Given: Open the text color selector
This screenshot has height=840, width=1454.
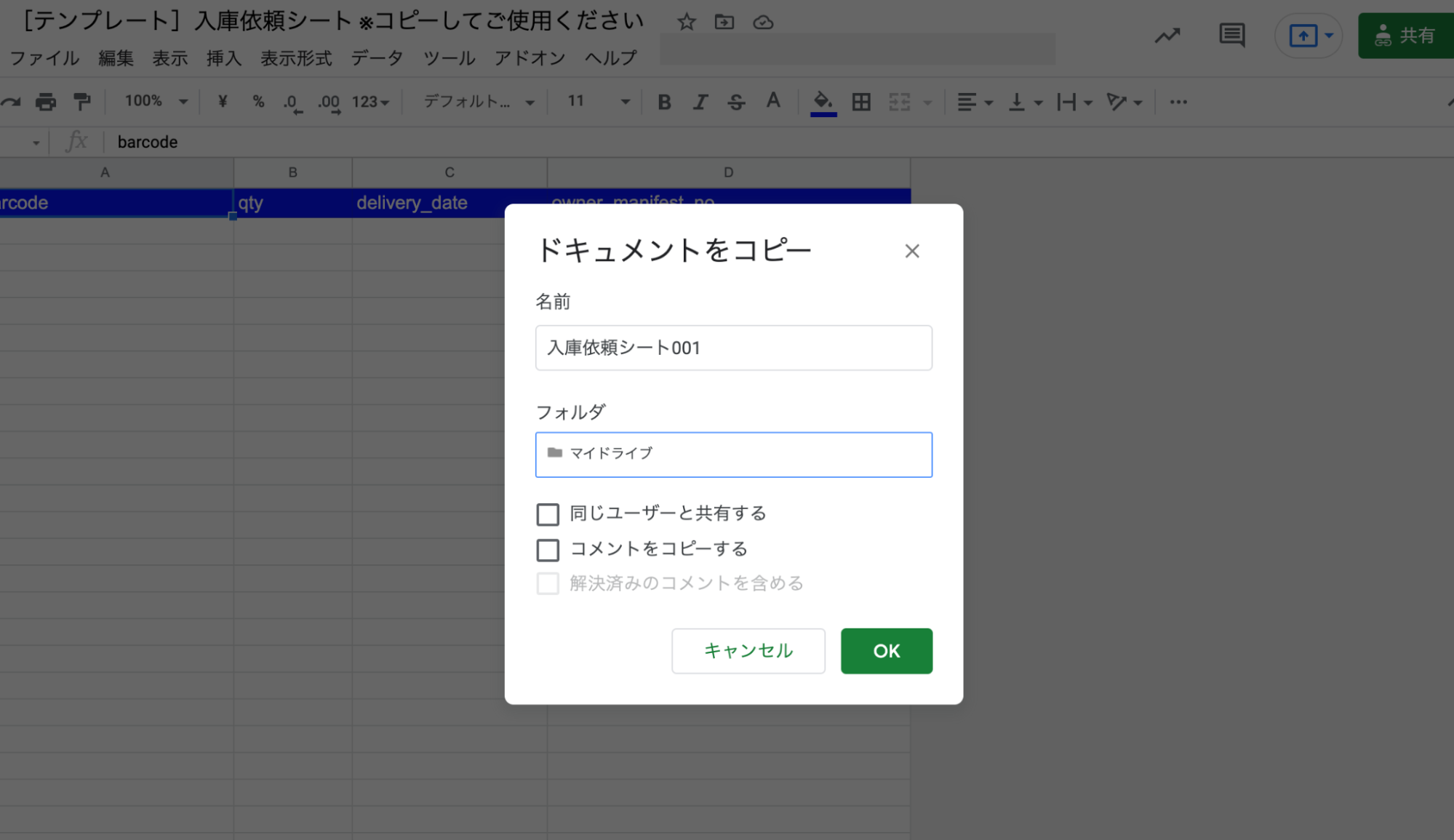Looking at the screenshot, I should coord(773,102).
